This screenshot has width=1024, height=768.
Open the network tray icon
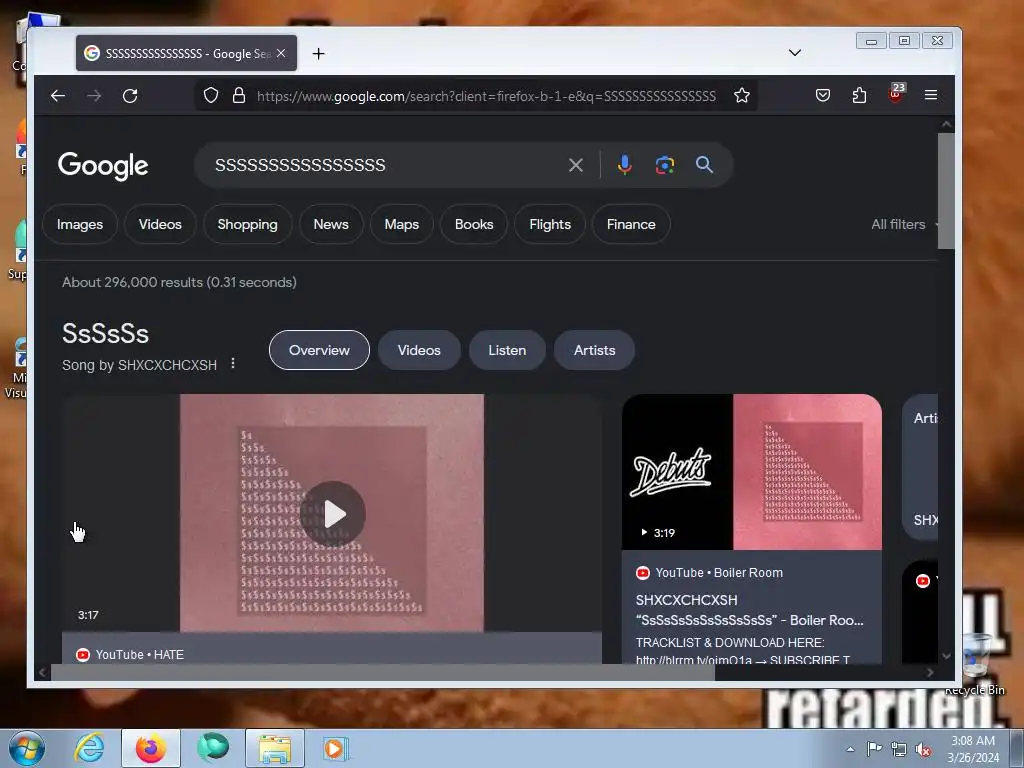click(899, 749)
